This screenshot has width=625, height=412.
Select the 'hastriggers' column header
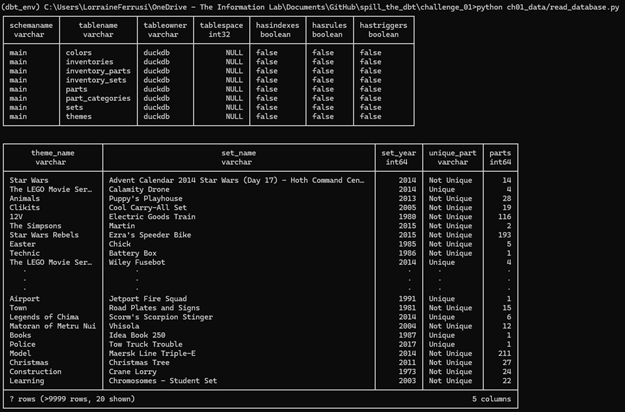point(383,26)
